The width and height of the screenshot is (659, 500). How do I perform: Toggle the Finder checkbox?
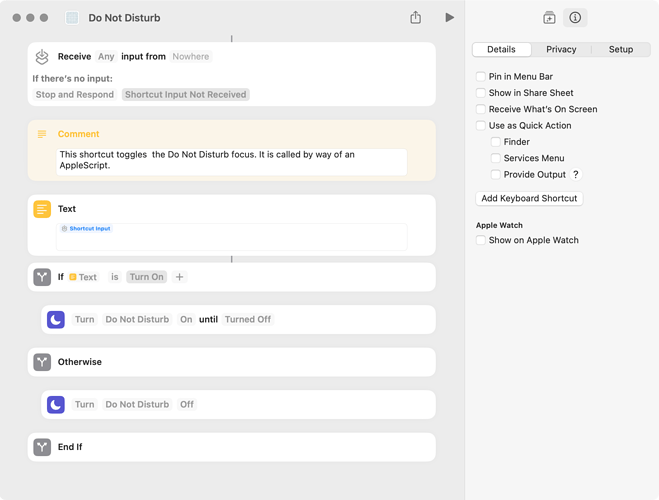pyautogui.click(x=496, y=142)
